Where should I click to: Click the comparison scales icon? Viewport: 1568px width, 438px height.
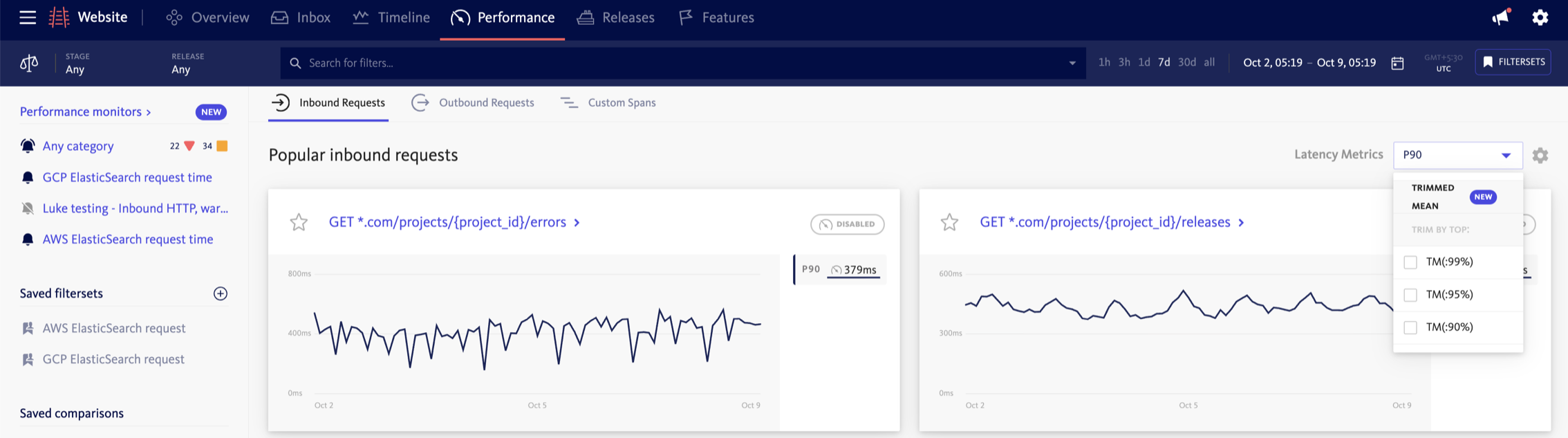click(29, 63)
